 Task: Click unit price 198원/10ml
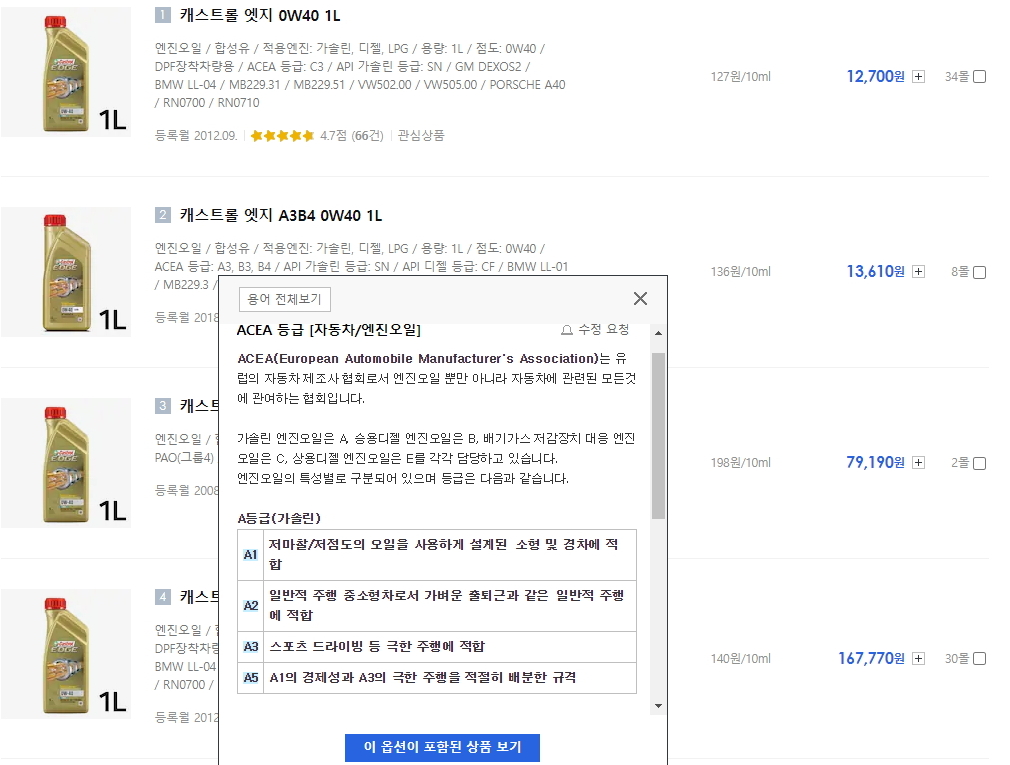740,462
